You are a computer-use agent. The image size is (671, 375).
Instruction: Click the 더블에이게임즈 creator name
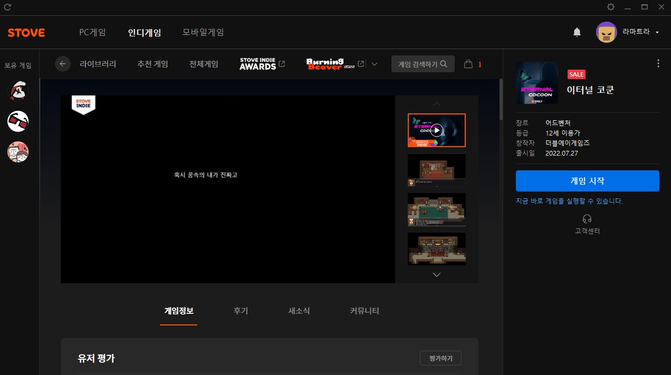(x=567, y=143)
